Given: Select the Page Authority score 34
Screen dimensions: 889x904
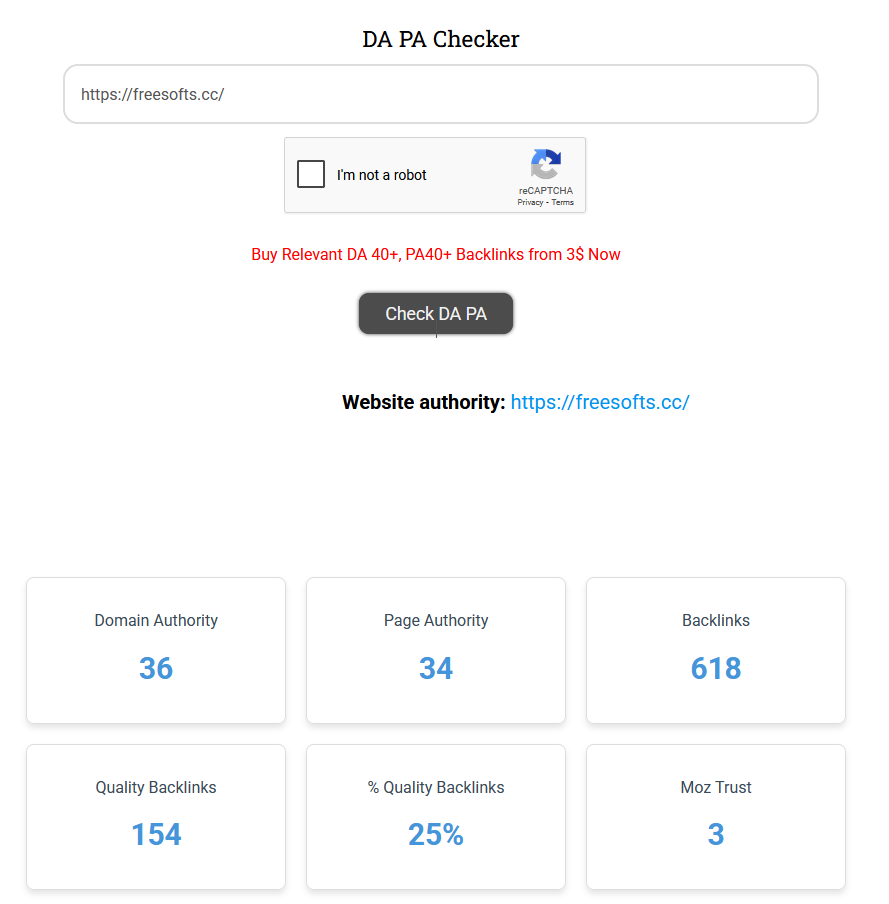Looking at the screenshot, I should [x=436, y=668].
